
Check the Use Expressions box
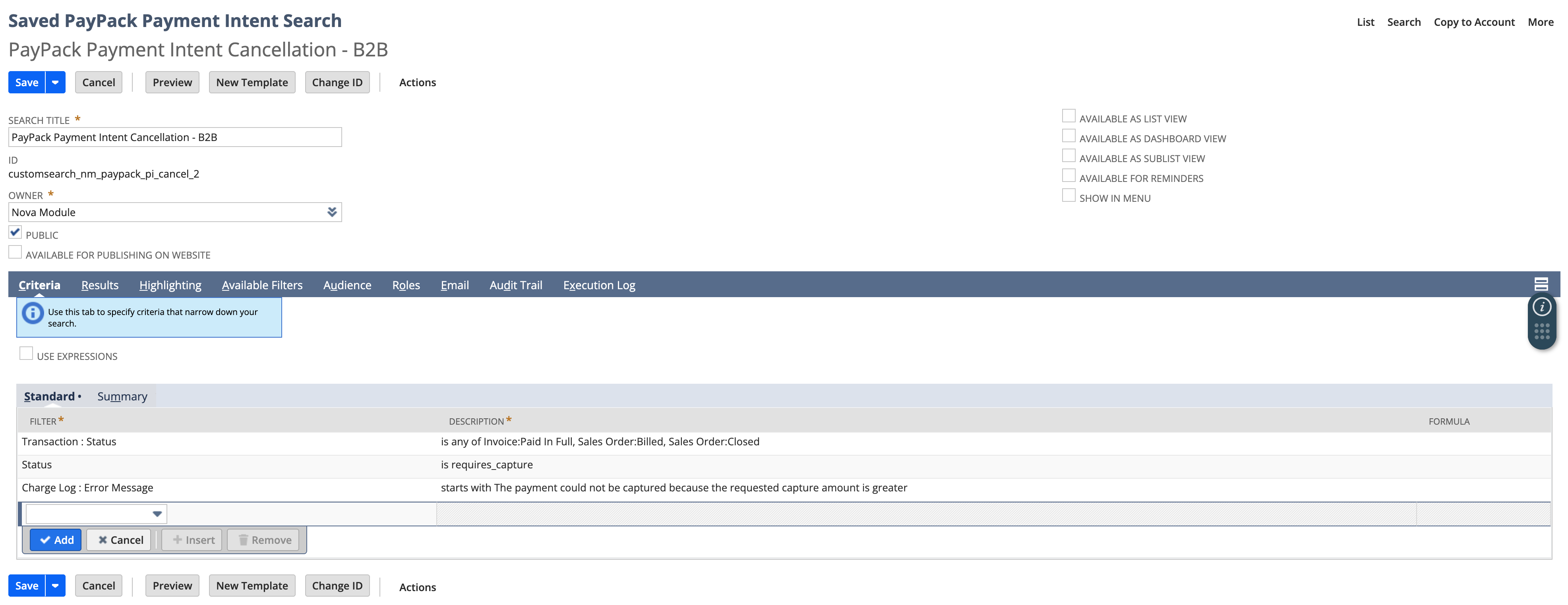point(26,354)
